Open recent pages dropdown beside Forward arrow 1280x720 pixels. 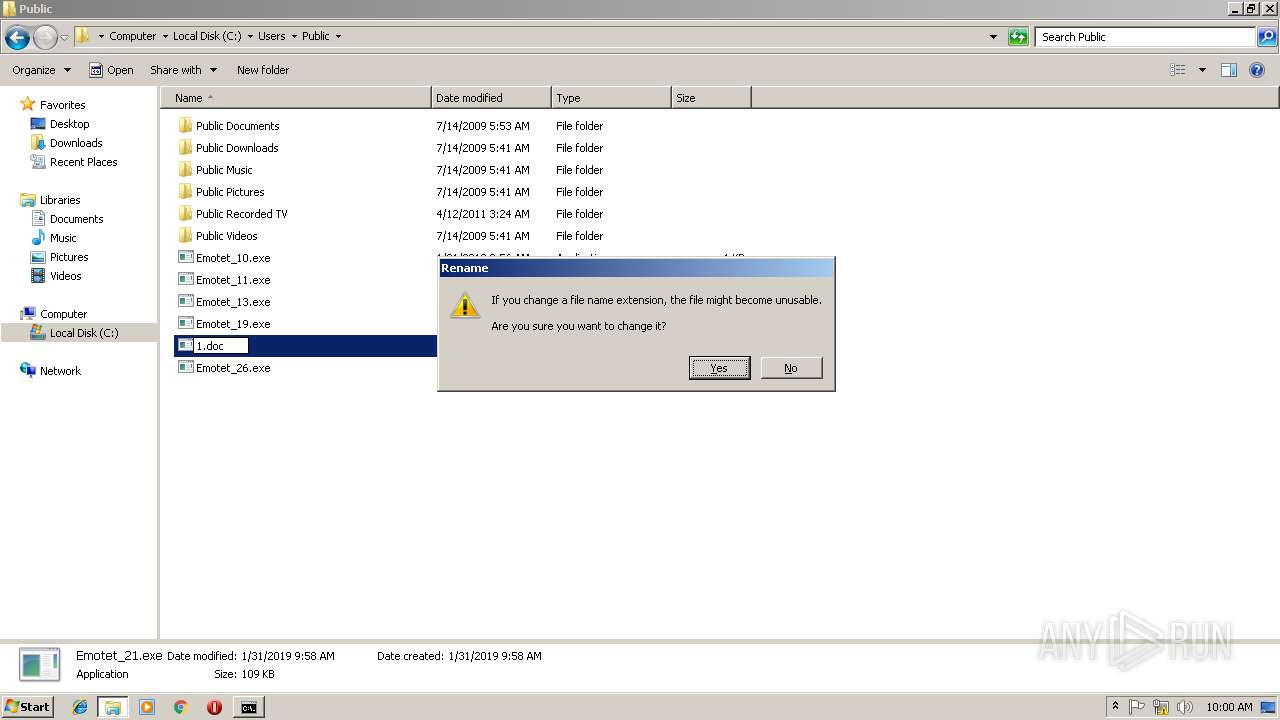click(64, 37)
